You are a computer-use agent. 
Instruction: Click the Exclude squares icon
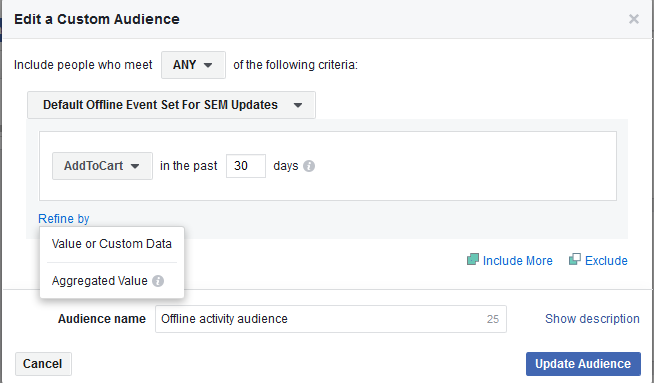pos(574,260)
